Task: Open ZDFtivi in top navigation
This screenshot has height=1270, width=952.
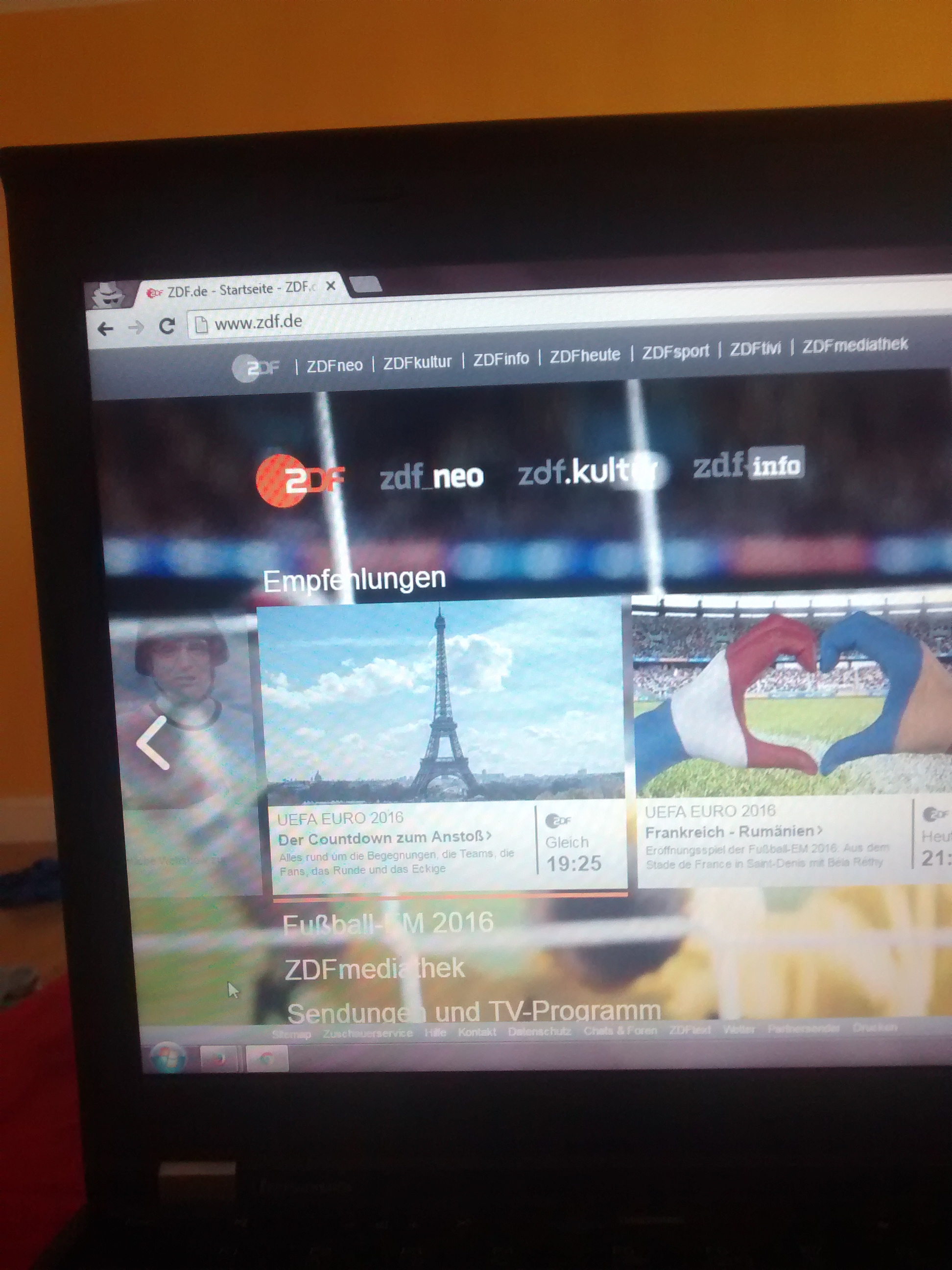Action: (755, 348)
